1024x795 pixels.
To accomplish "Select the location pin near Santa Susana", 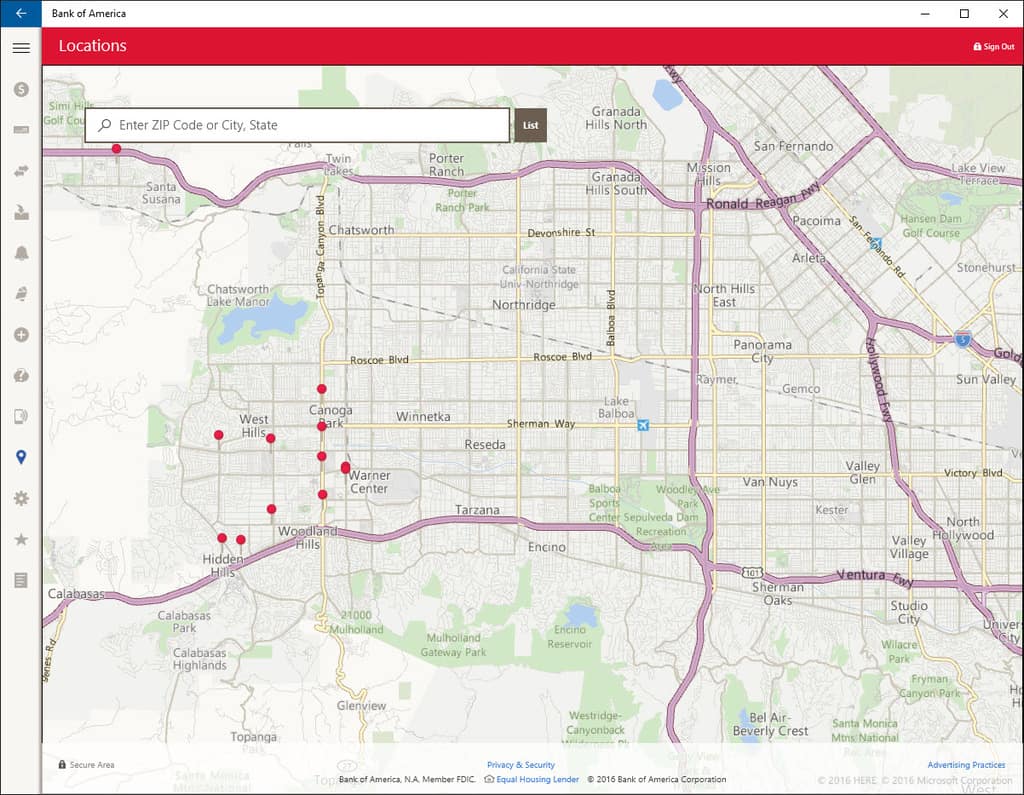I will coord(116,149).
